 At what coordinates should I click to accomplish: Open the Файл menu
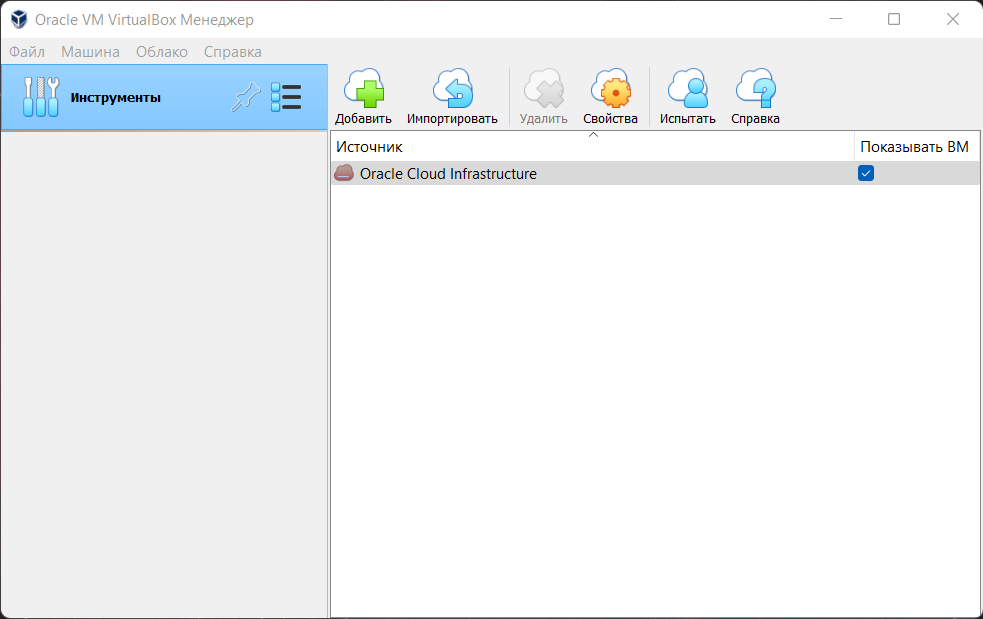27,51
